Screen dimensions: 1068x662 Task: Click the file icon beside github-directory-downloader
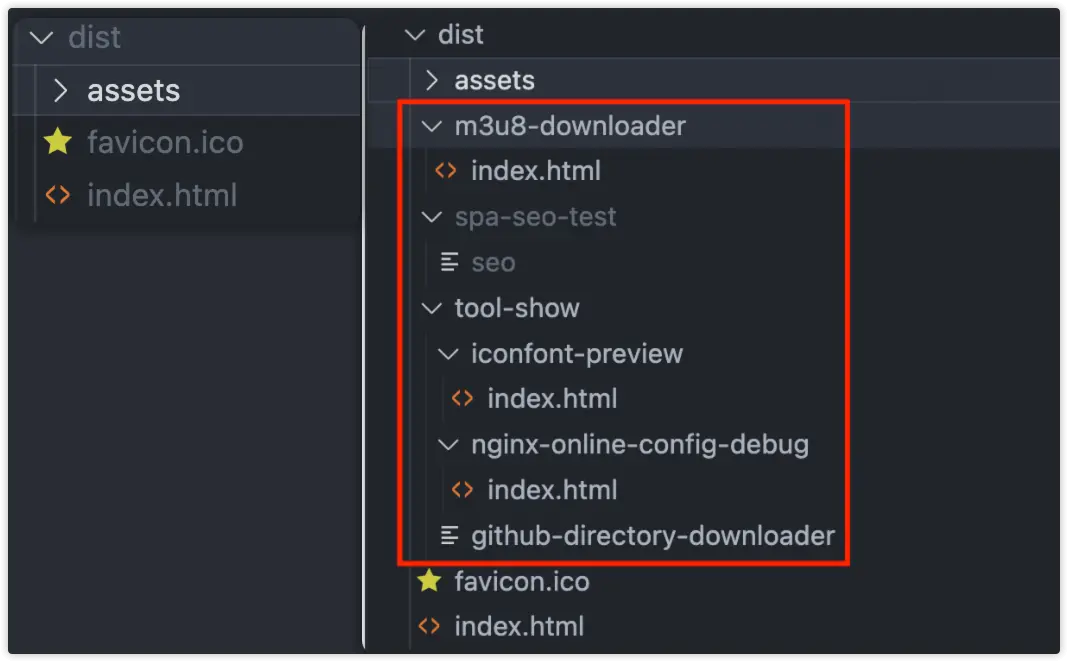point(450,536)
